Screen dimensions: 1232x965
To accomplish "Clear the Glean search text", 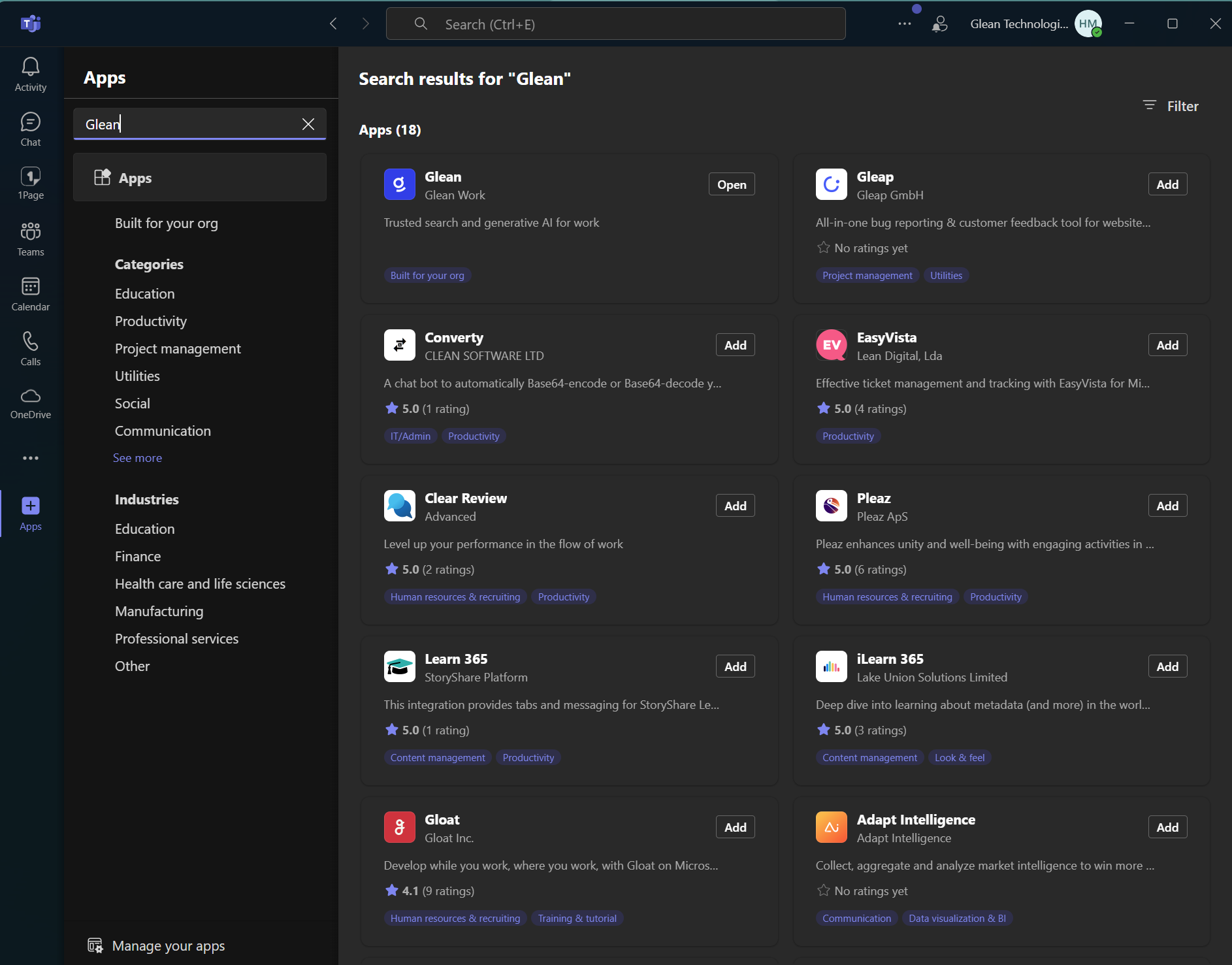I will point(308,124).
